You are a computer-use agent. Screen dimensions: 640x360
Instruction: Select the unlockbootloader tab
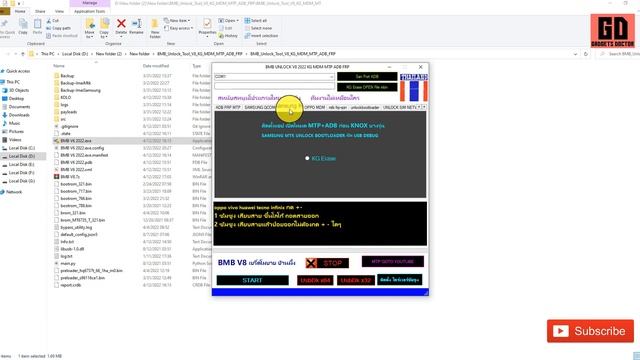[x=365, y=107]
